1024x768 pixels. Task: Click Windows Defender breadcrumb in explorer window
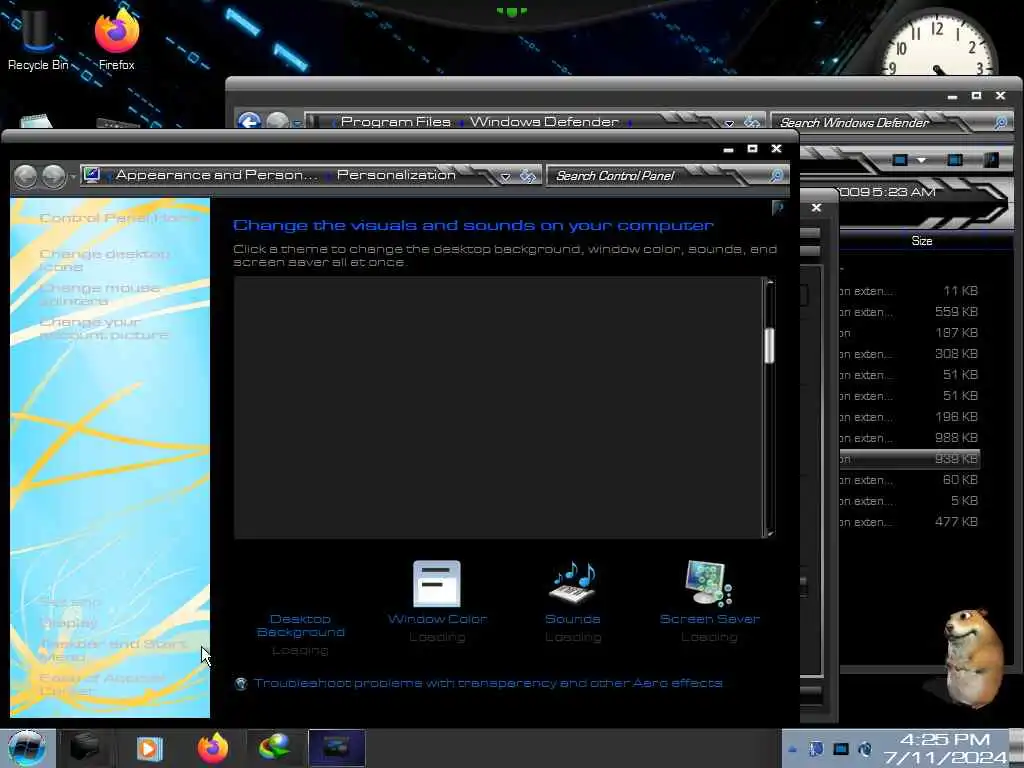[544, 121]
